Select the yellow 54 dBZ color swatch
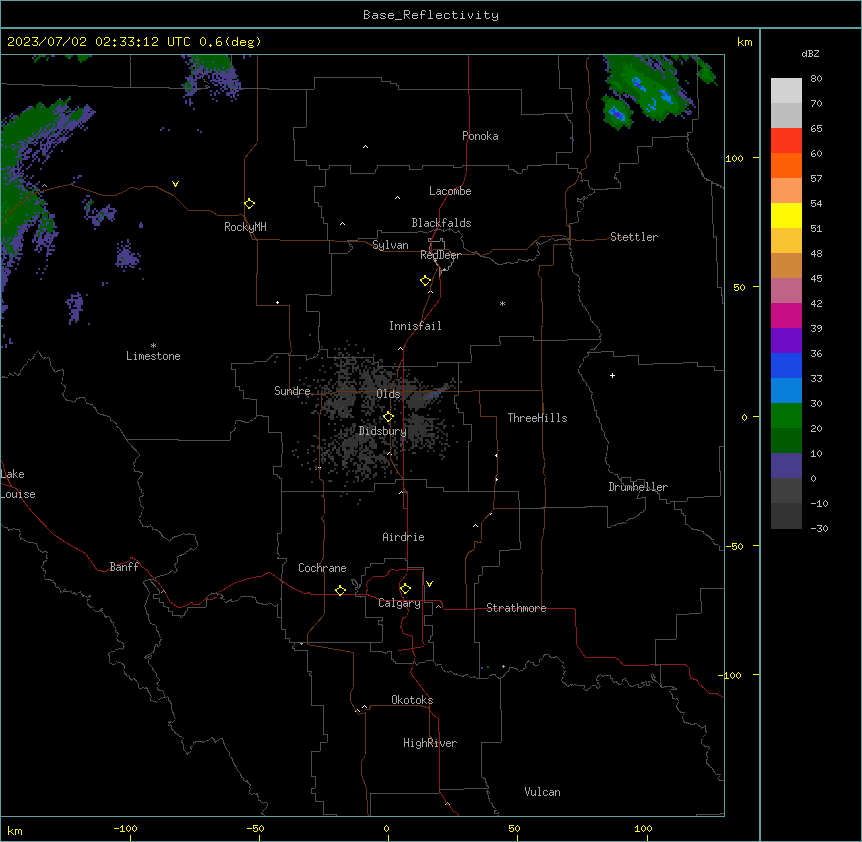 [x=786, y=215]
